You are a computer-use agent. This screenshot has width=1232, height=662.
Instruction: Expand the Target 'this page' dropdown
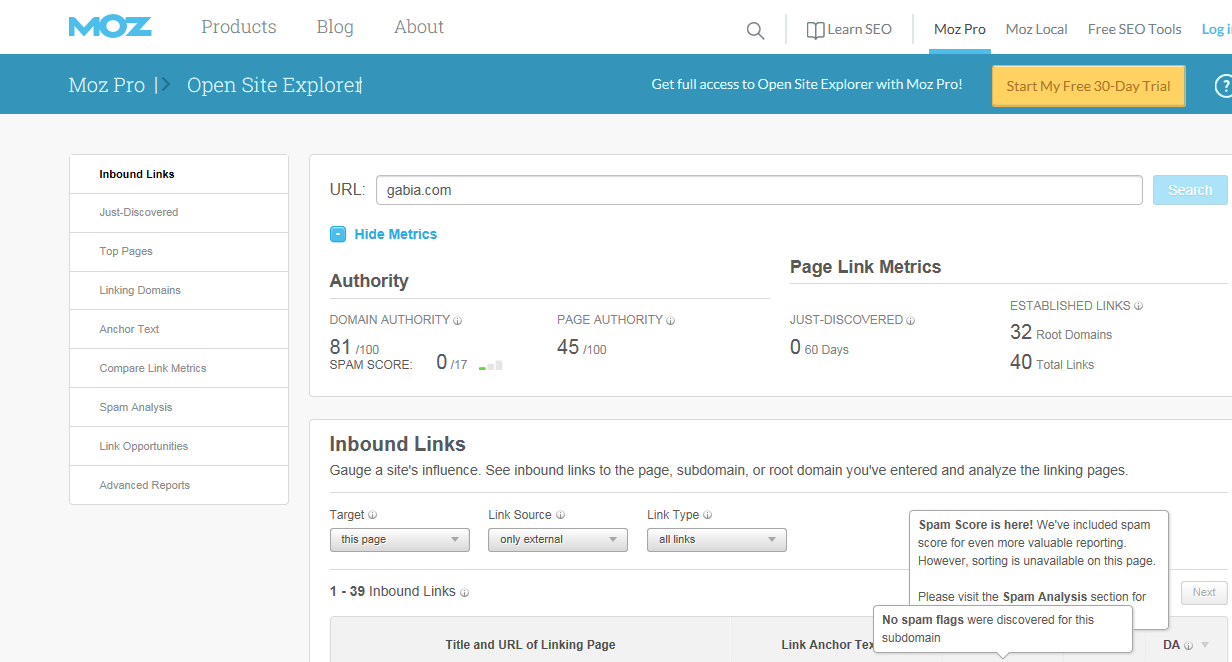click(399, 540)
